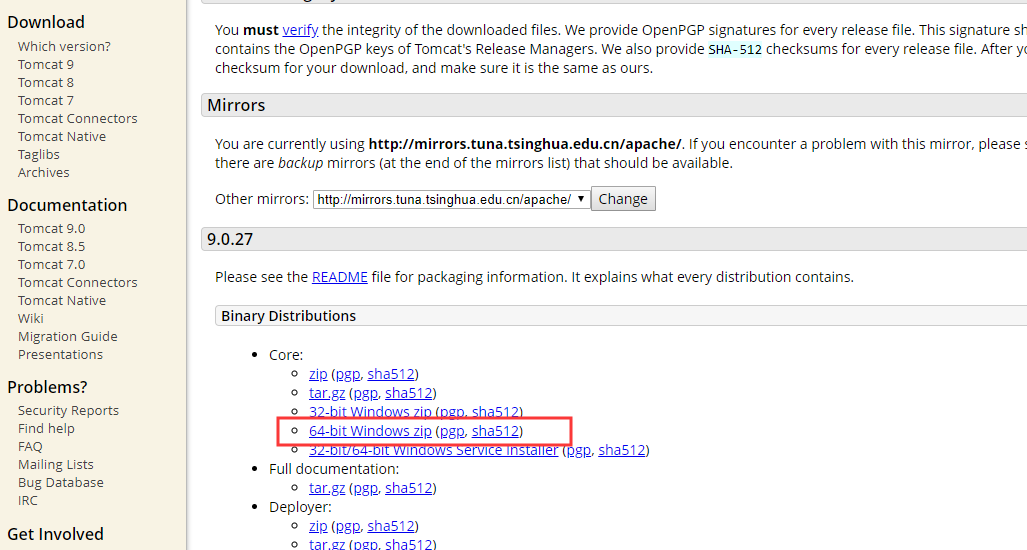The width and height of the screenshot is (1027, 550).
Task: Open the FAQ link
Action: pyautogui.click(x=30, y=447)
